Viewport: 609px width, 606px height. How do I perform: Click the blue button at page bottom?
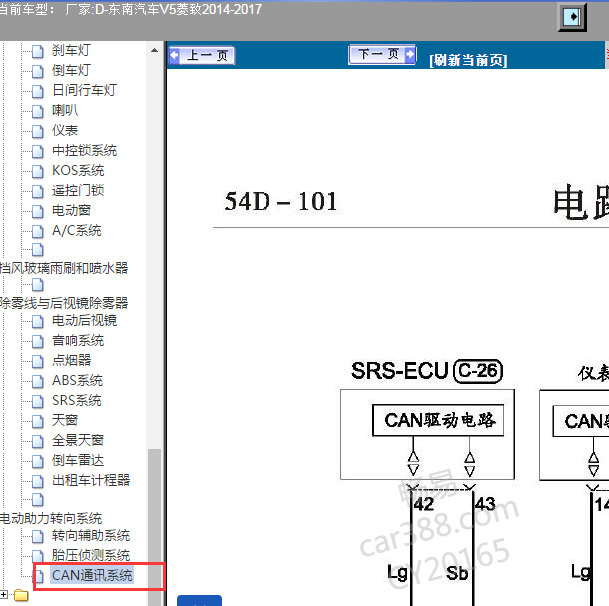200,601
